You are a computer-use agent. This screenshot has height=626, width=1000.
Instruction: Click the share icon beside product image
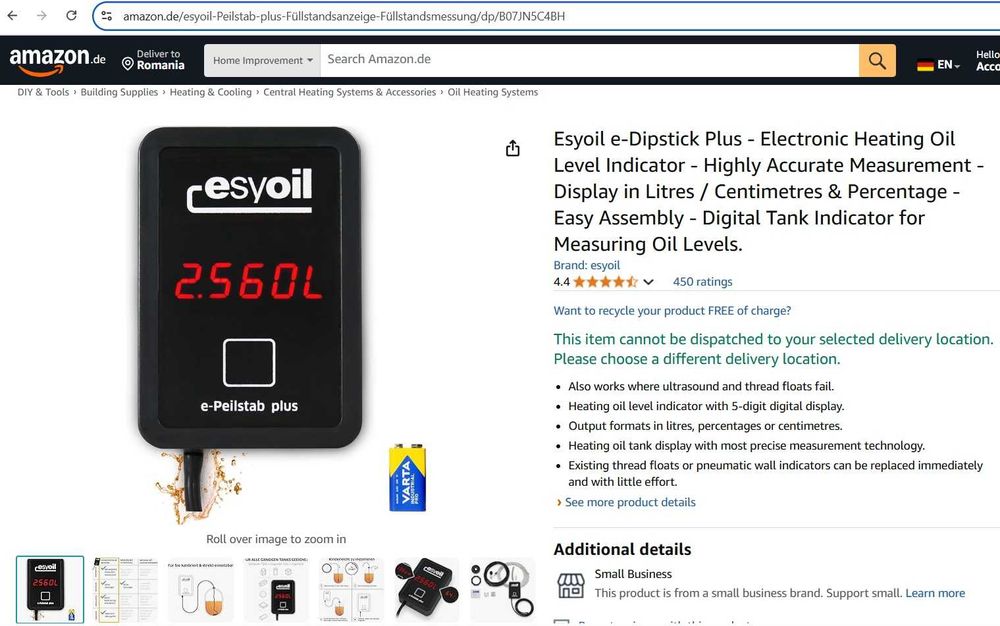513,149
